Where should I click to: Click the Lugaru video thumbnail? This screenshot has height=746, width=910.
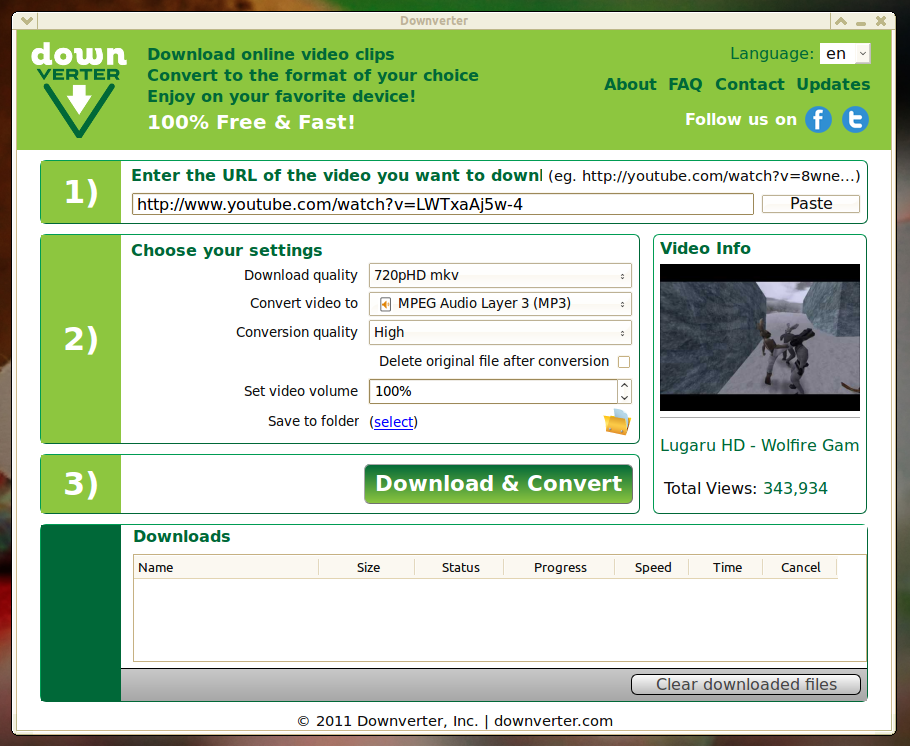tap(760, 337)
